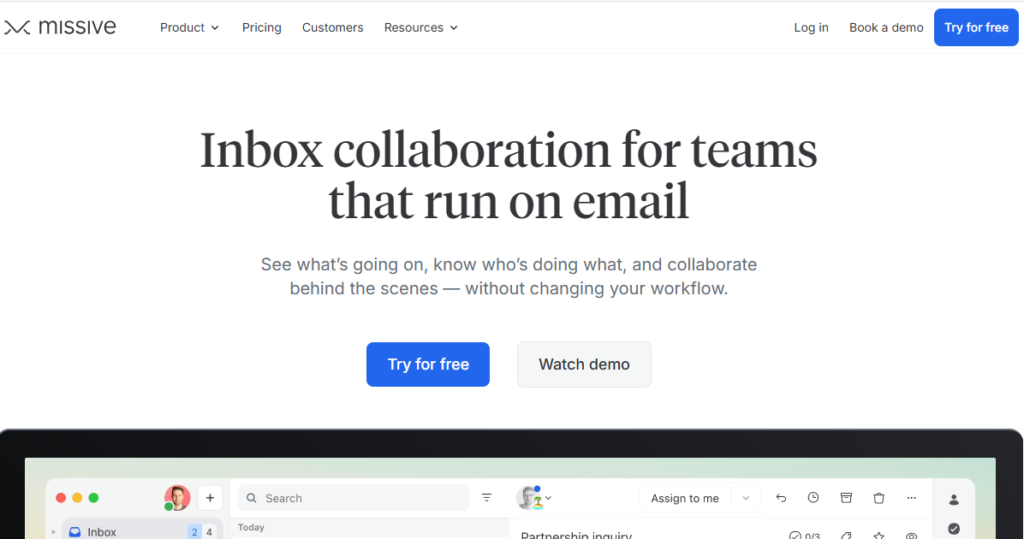Click the archive box icon
This screenshot has width=1024, height=539.
coord(846,498)
